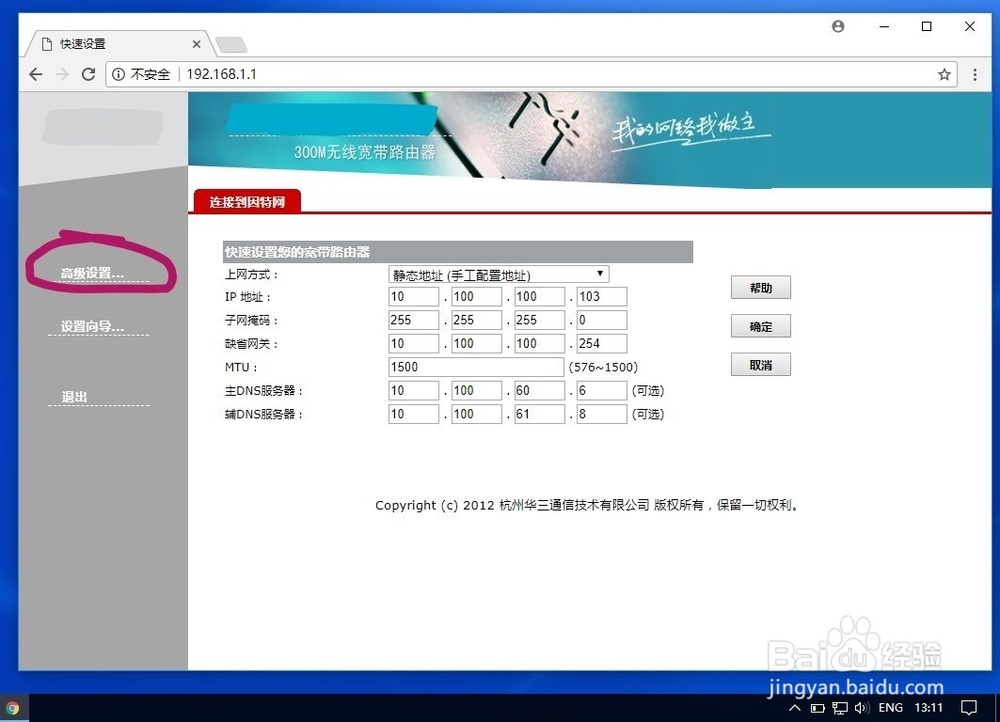The width and height of the screenshot is (1000, 722).
Task: Click the speaker icon in system tray
Action: point(862,707)
